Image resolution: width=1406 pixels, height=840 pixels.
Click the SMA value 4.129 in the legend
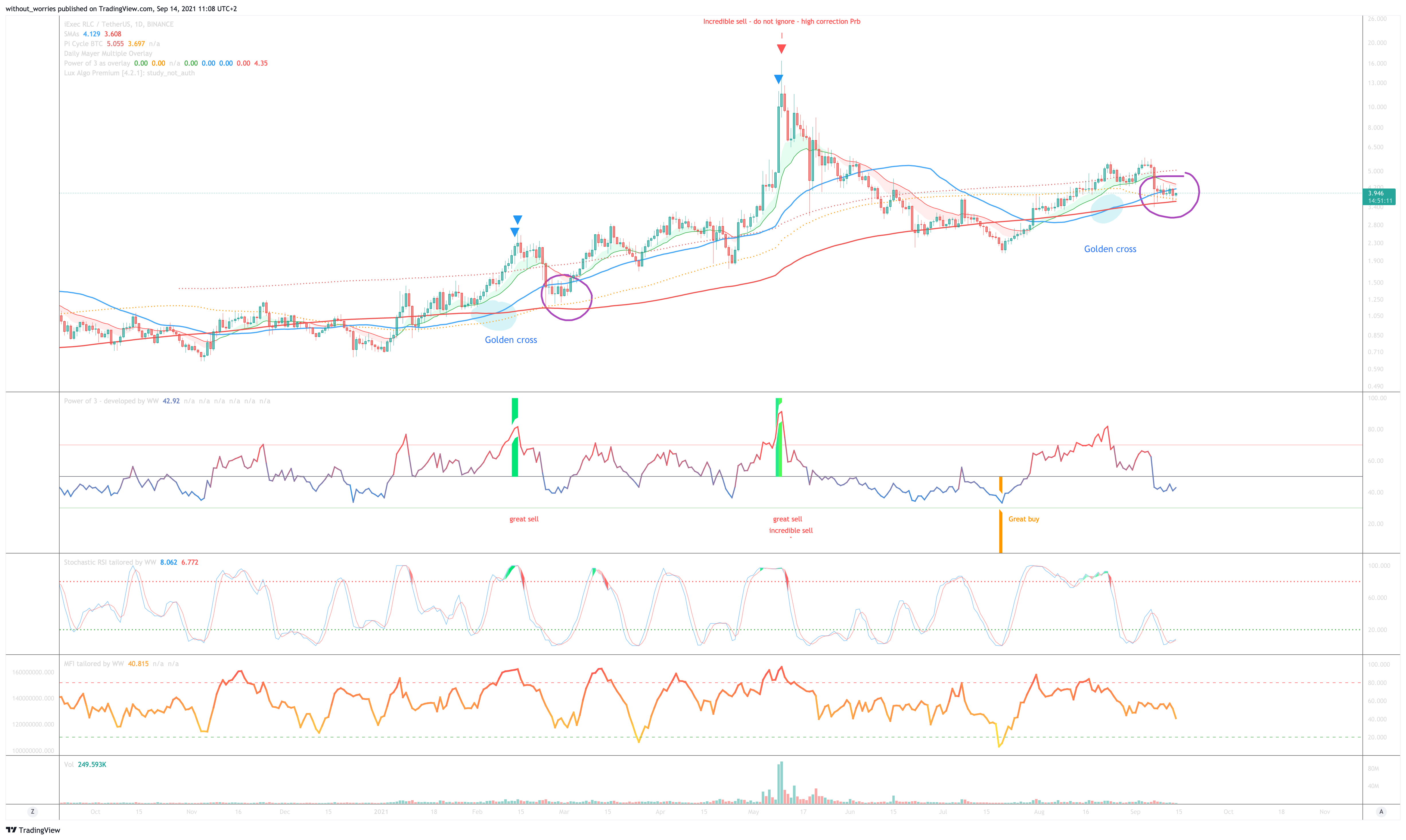91,34
